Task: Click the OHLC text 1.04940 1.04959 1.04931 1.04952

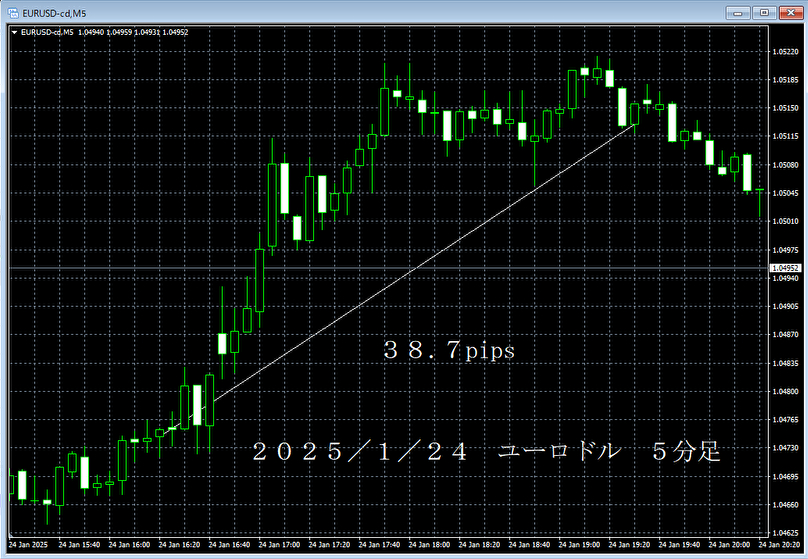Action: (133, 32)
